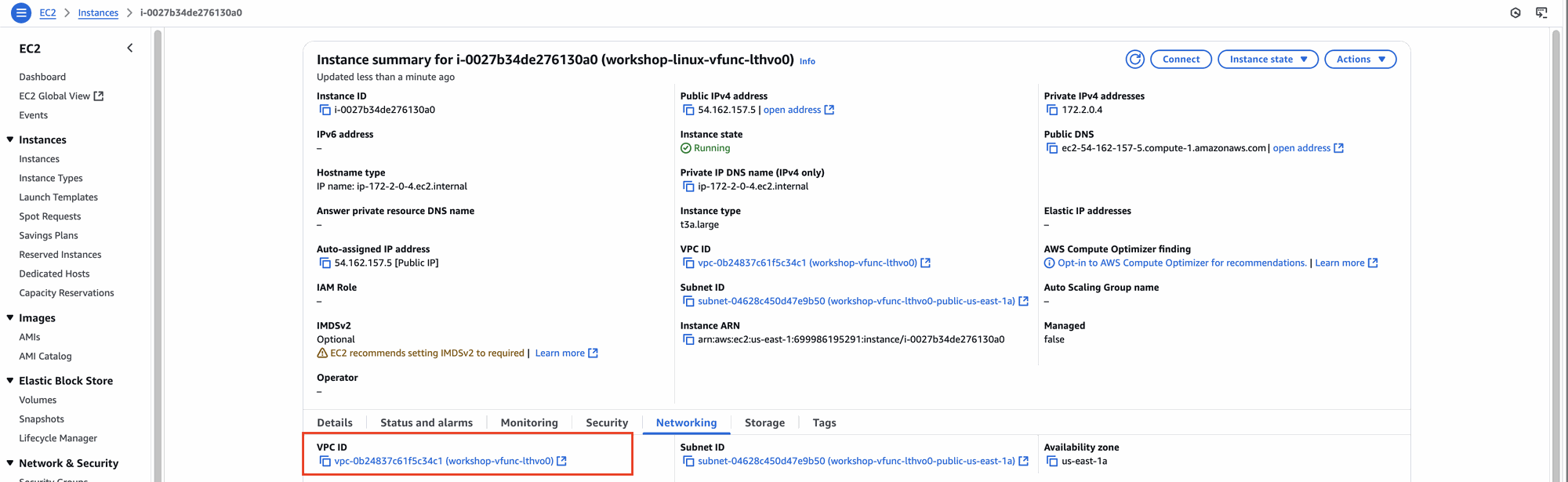
Task: Open the hamburger navigation menu
Action: click(x=21, y=13)
